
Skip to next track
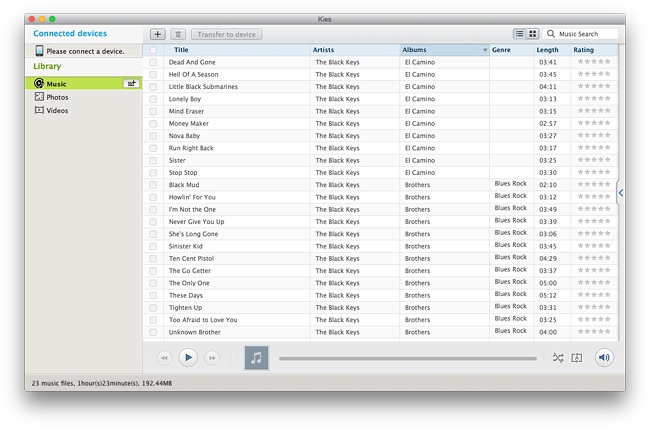(x=212, y=357)
